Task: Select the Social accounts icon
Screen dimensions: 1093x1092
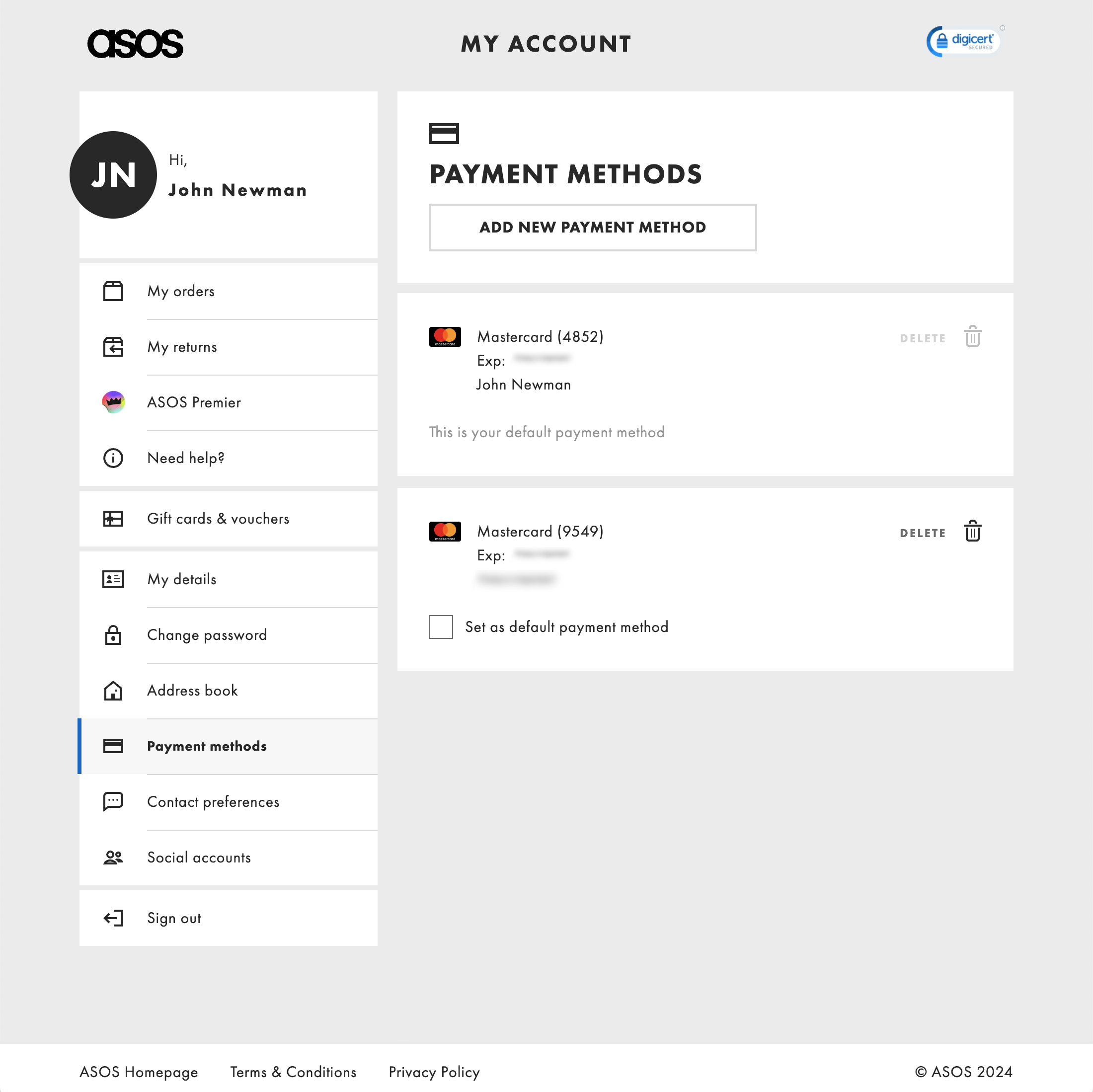Action: coord(113,857)
